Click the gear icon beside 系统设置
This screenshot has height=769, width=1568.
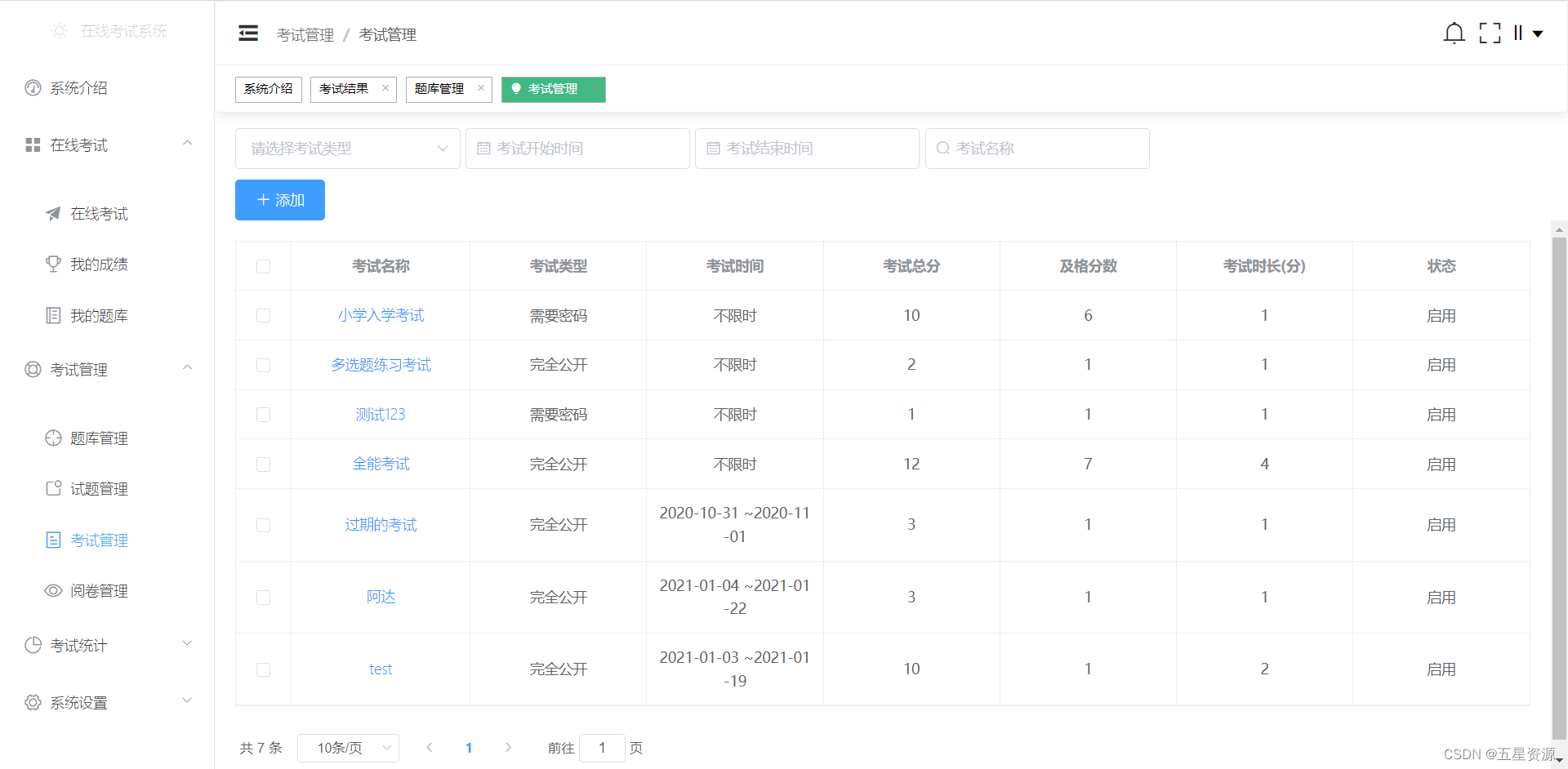click(33, 703)
